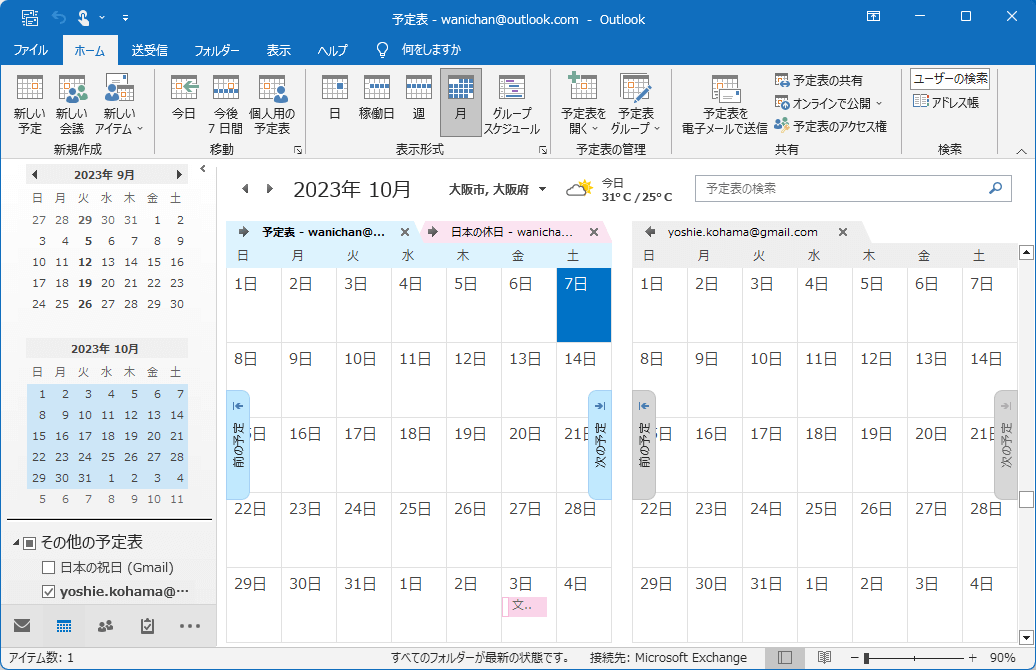Open People from the navigation bar

[x=106, y=626]
